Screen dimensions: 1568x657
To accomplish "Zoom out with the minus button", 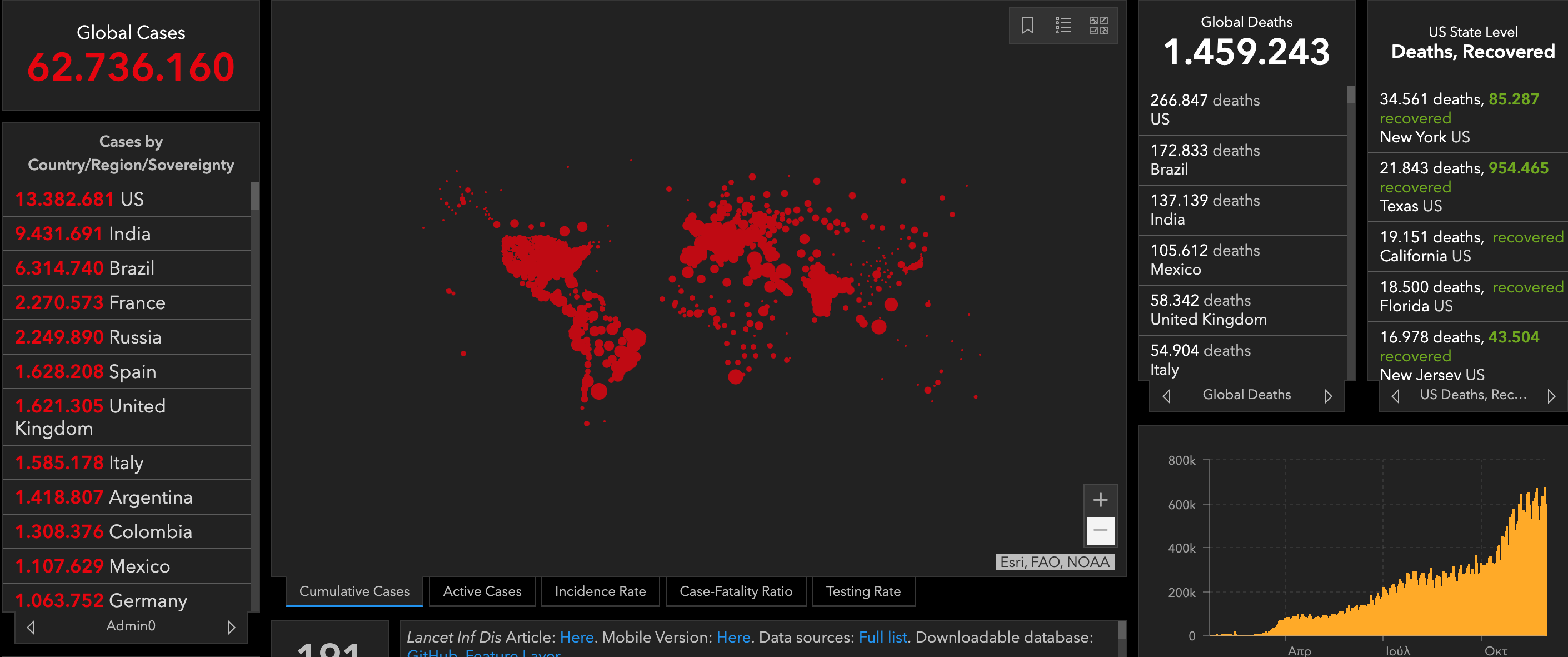I will [1100, 530].
